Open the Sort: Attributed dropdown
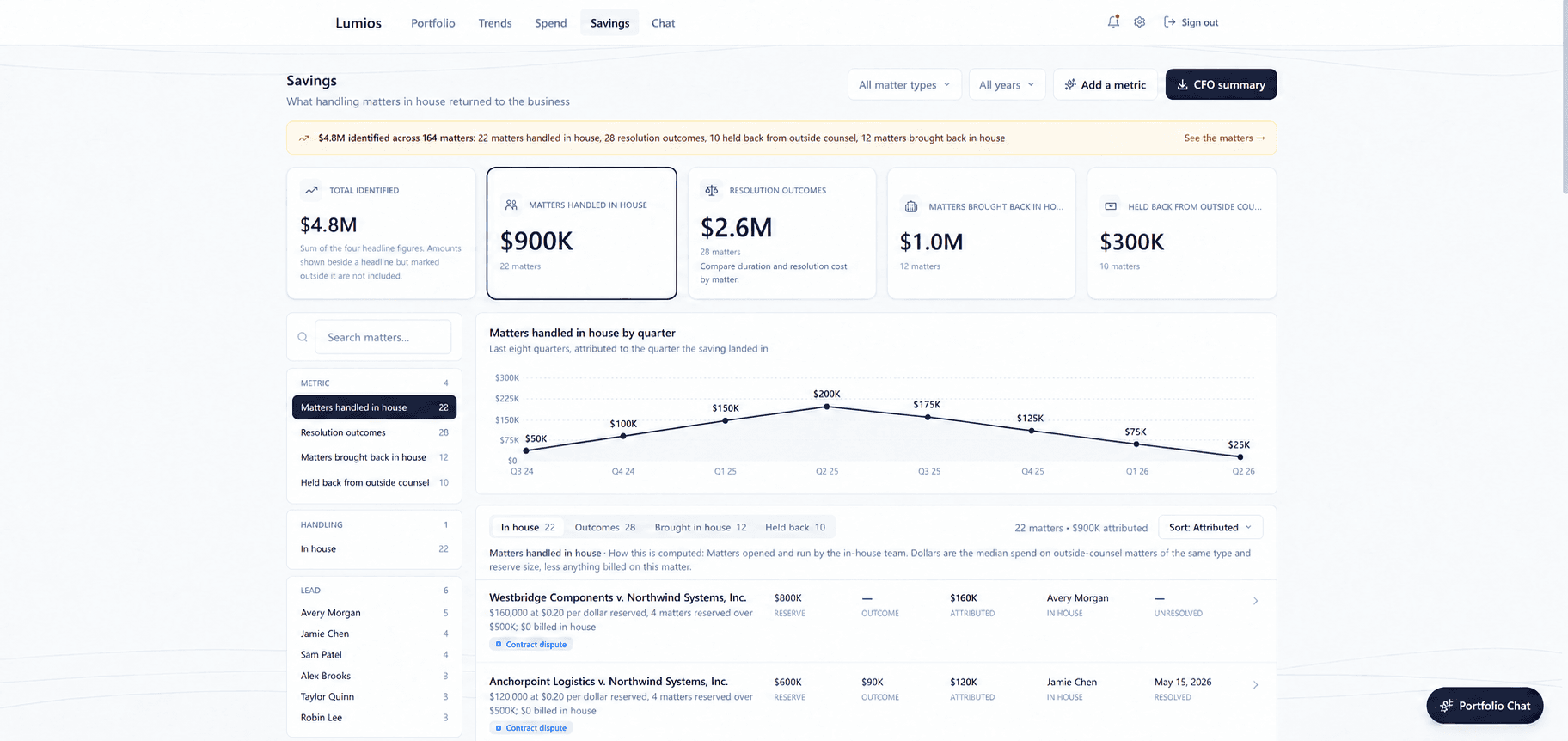Viewport: 1568px width, 741px height. (x=1211, y=528)
